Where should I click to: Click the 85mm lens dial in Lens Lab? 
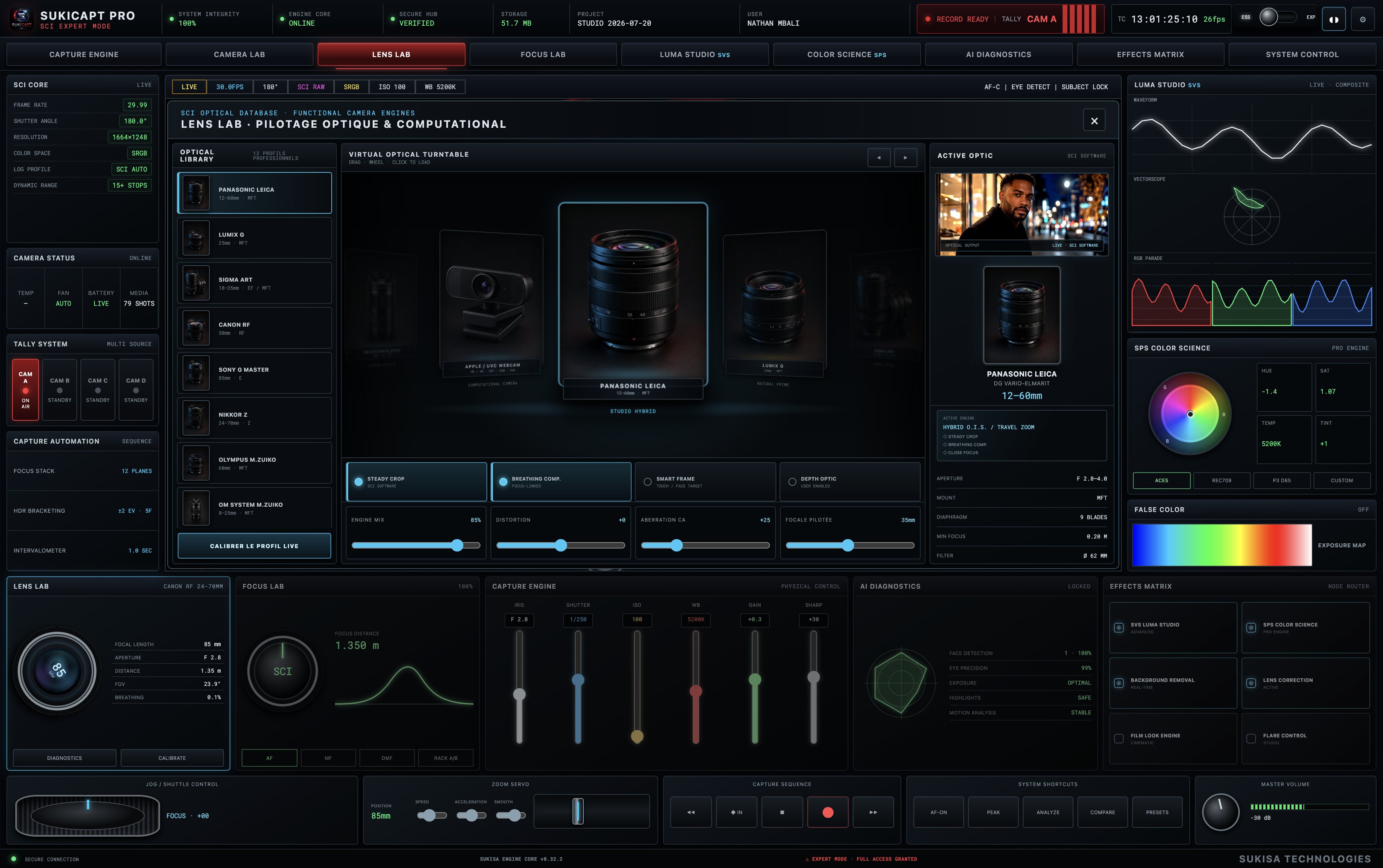(x=57, y=671)
